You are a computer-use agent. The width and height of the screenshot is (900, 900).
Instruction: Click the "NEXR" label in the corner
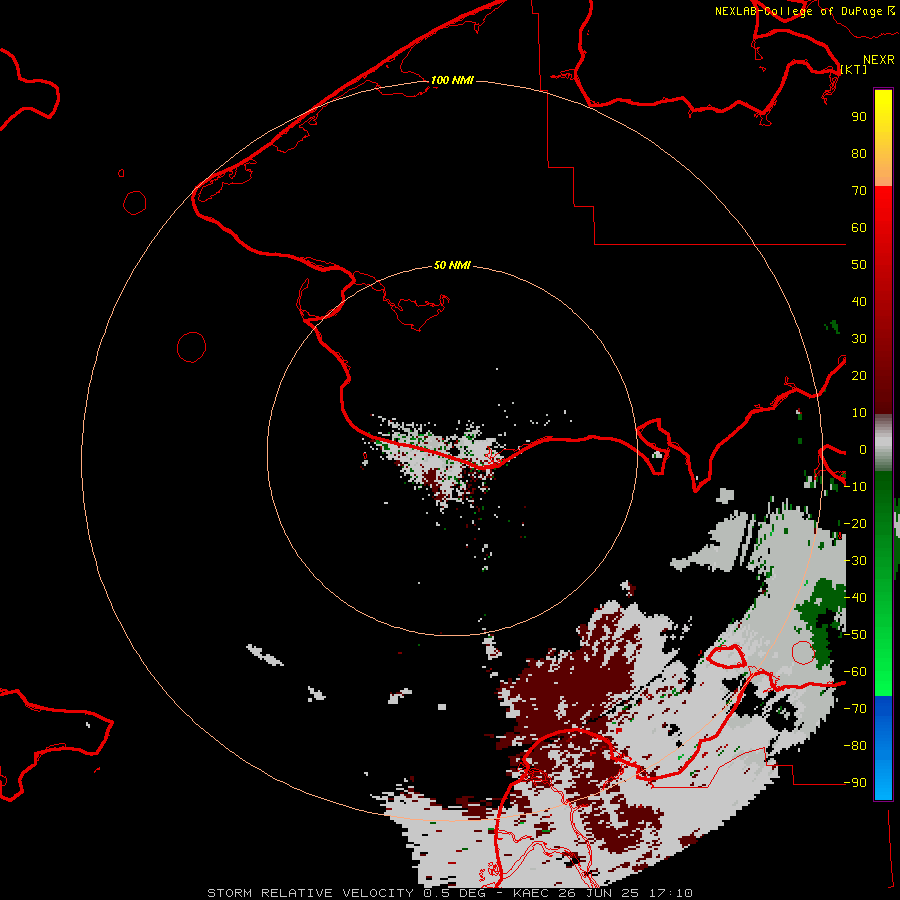[x=879, y=60]
